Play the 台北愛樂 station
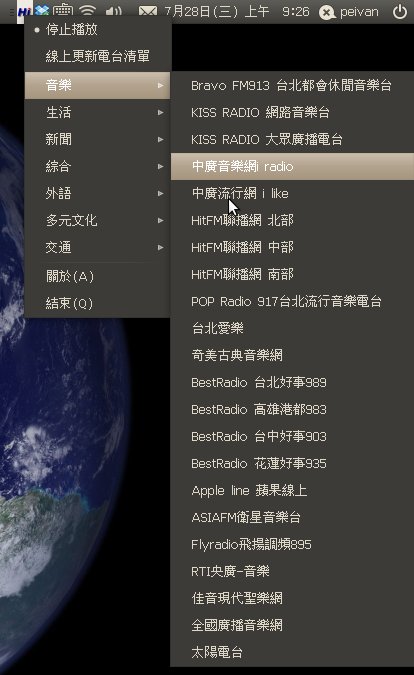The height and width of the screenshot is (675, 414). (292, 328)
